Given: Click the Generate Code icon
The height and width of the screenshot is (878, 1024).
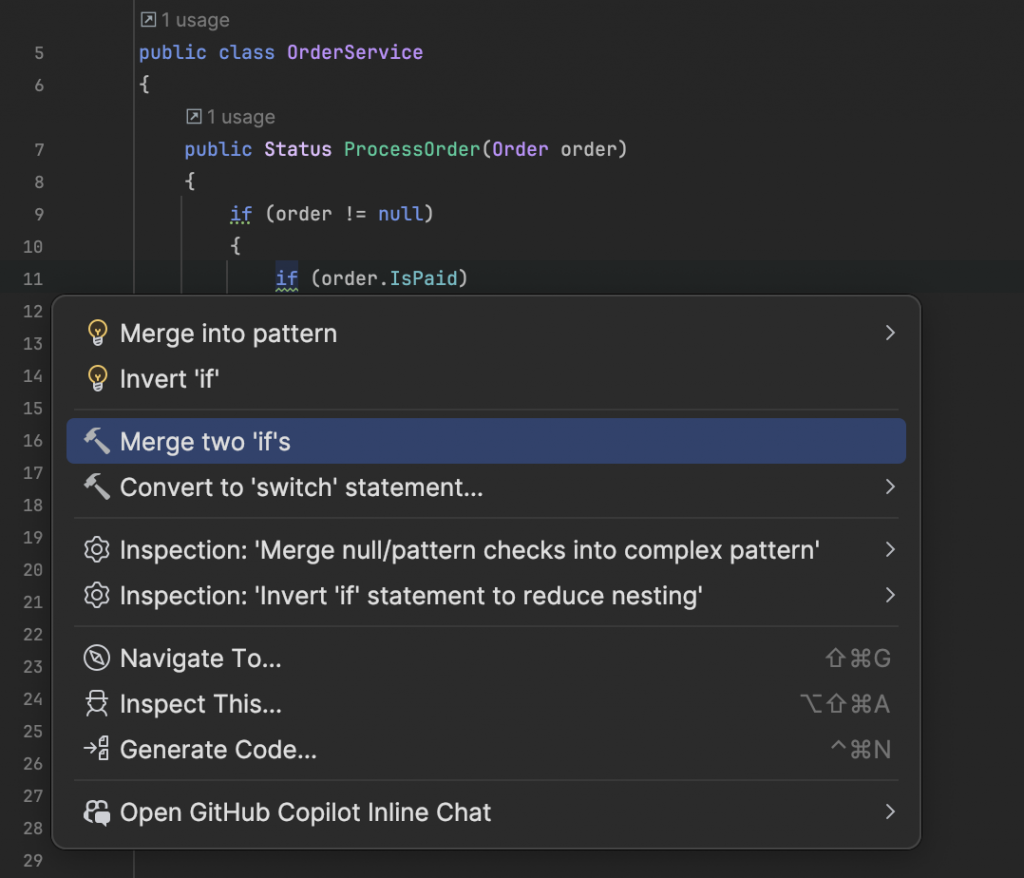Looking at the screenshot, I should (x=97, y=749).
